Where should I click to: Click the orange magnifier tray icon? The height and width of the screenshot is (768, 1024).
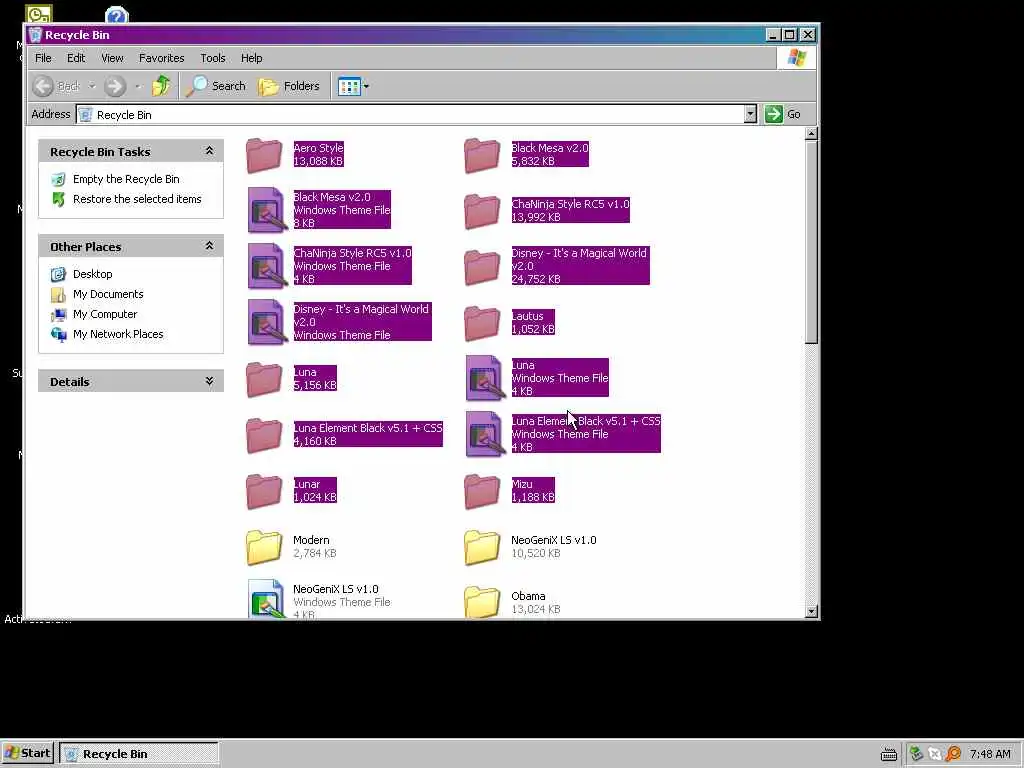click(x=953, y=754)
